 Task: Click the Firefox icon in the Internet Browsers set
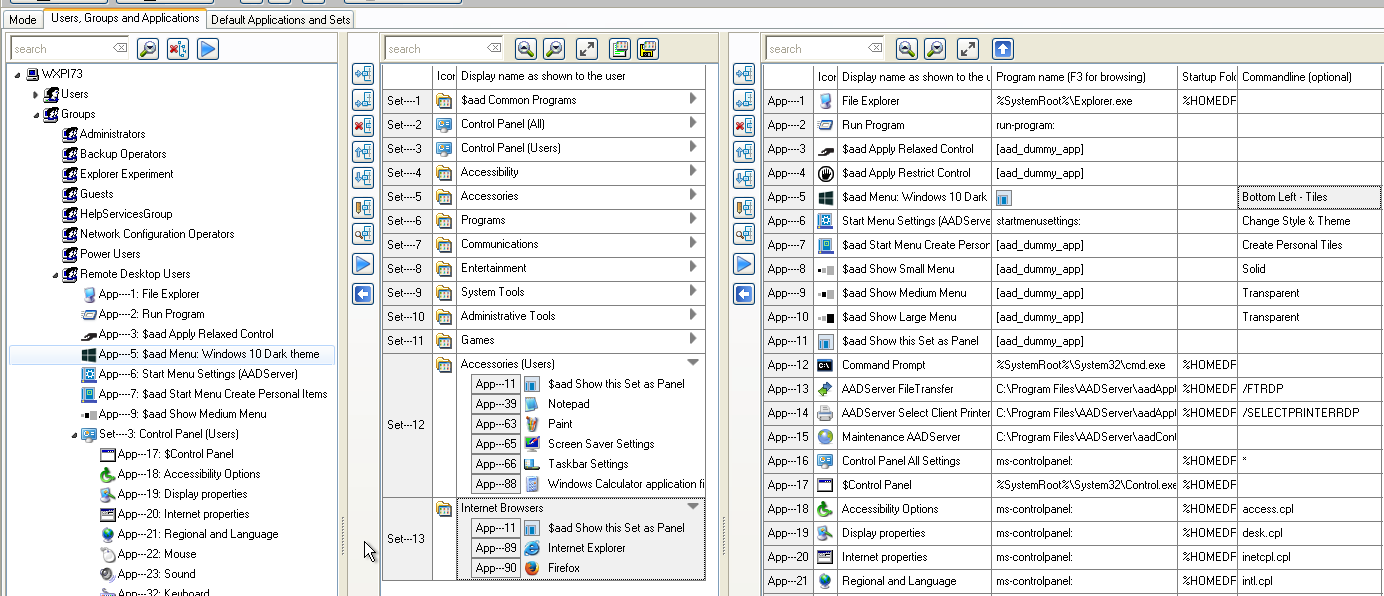[x=532, y=568]
